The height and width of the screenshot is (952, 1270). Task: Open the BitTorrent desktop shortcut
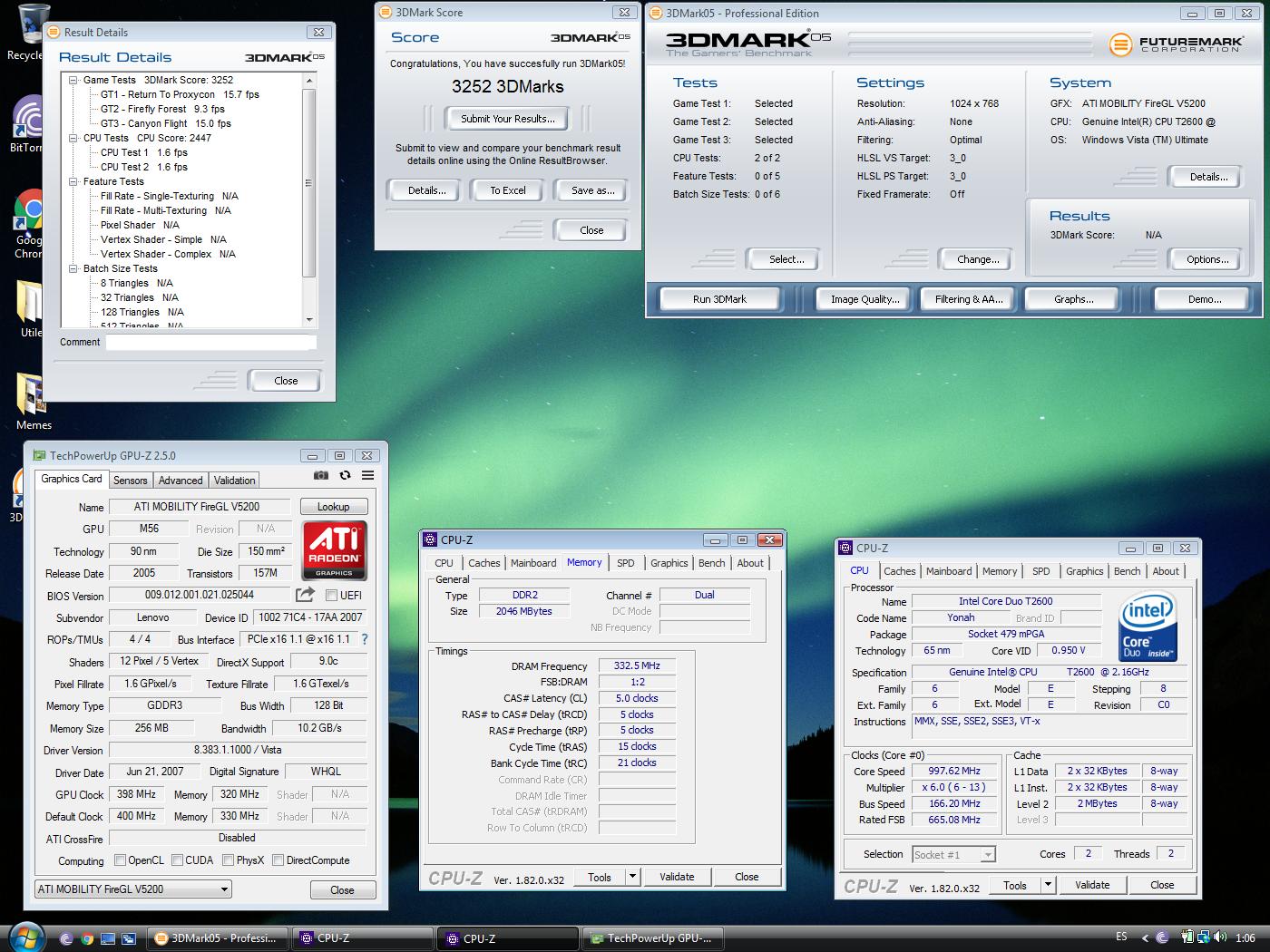(x=27, y=124)
